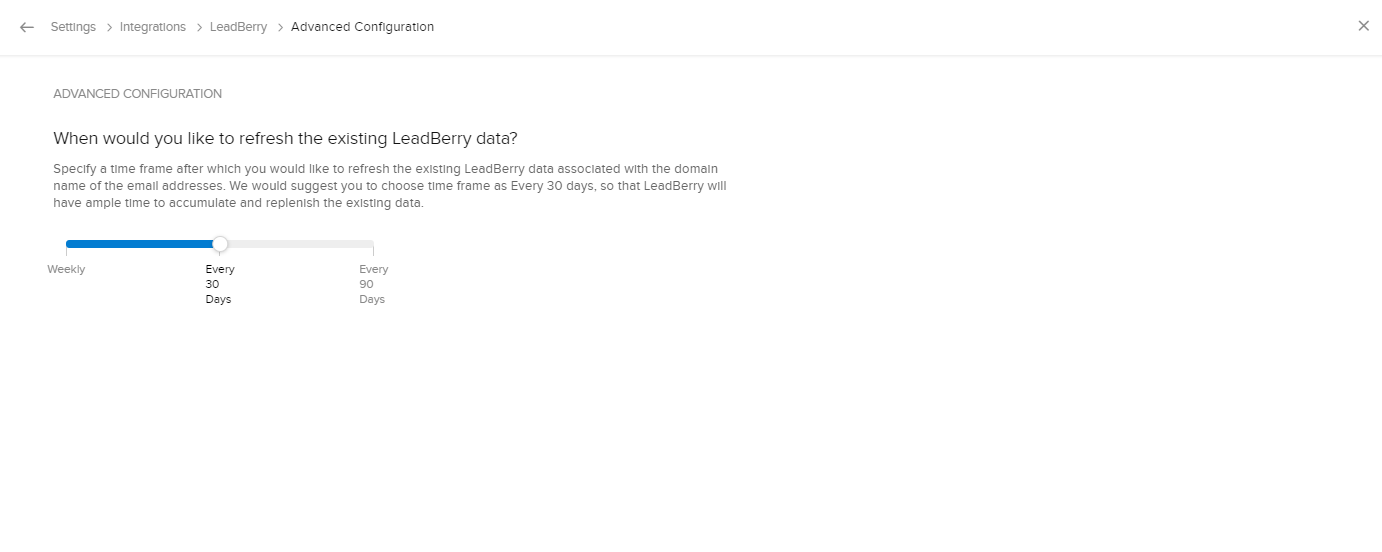
Task: Click the chevron after Settings
Action: 108,28
